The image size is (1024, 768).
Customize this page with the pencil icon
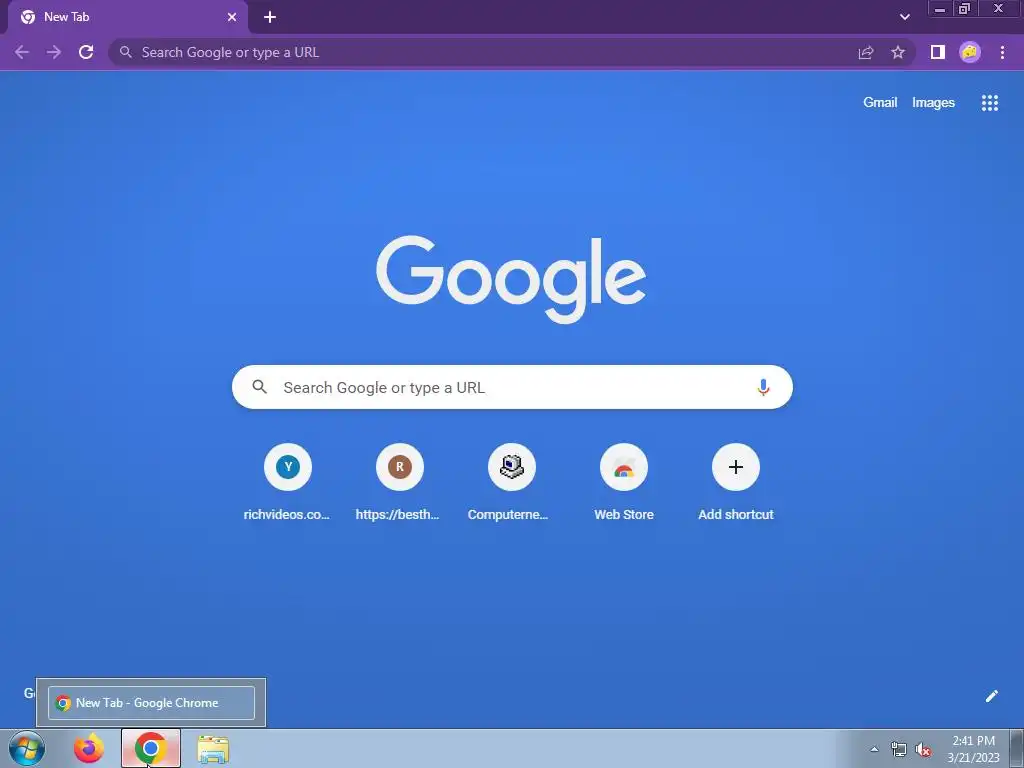[x=991, y=696]
